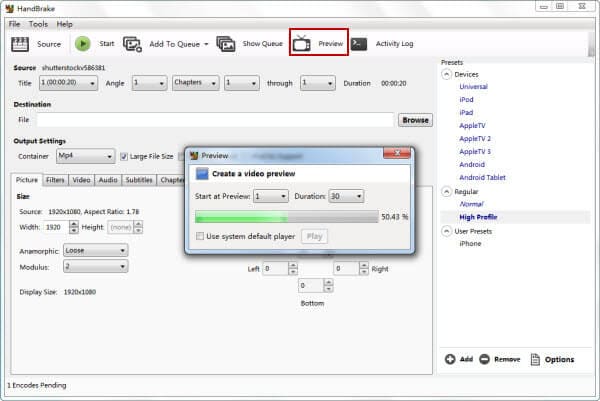This screenshot has width=600, height=401.
Task: Enable Use system default player
Action: [200, 236]
